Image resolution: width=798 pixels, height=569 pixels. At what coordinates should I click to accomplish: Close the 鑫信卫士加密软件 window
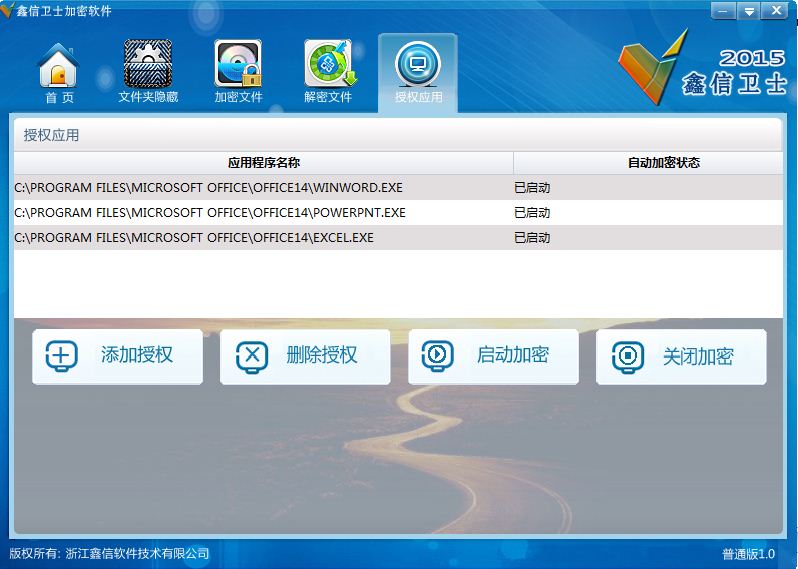coord(774,11)
